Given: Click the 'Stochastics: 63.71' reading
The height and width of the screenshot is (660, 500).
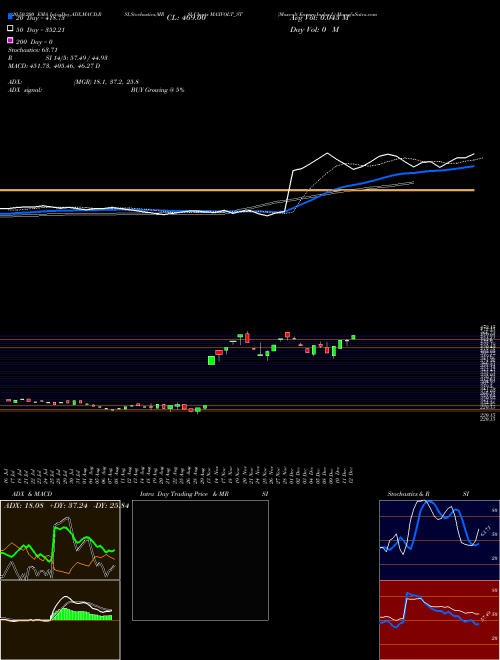Looking at the screenshot, I should click(x=33, y=50).
